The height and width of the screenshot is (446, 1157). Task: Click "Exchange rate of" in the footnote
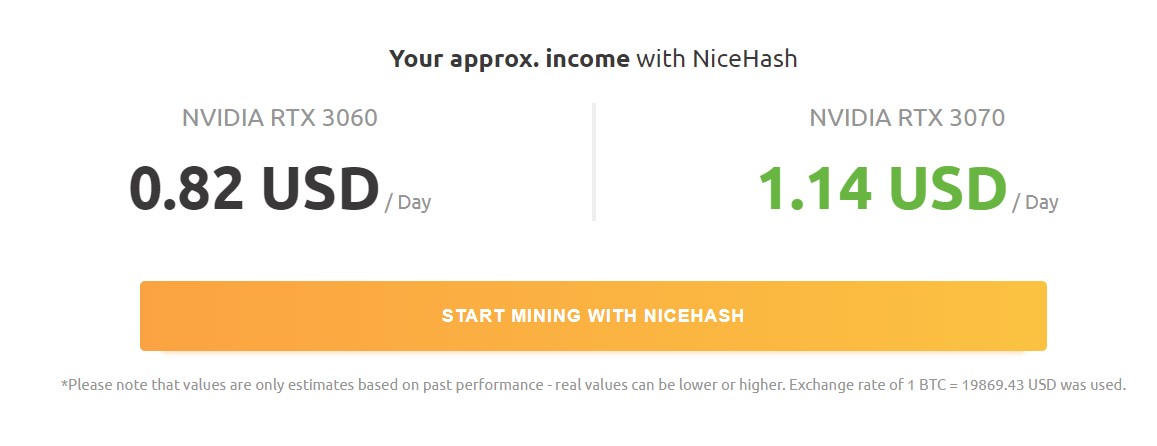[x=823, y=384]
